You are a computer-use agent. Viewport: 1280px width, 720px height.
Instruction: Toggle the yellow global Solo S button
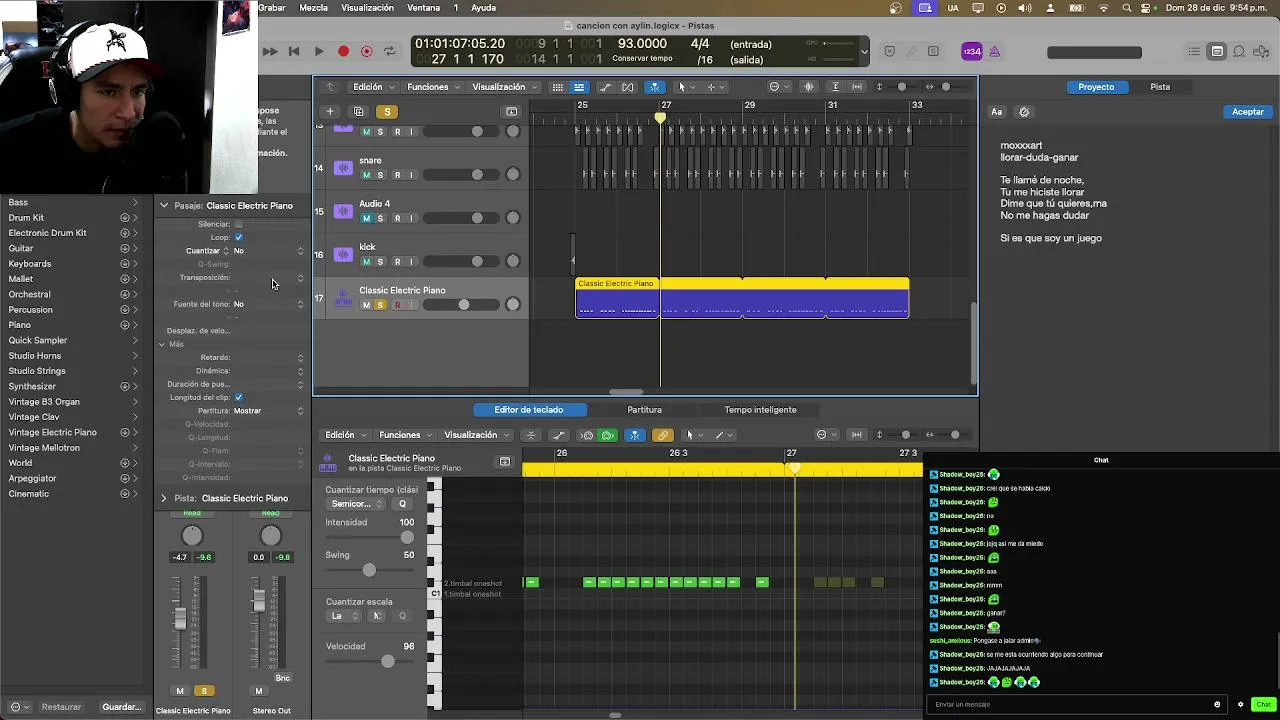point(387,111)
